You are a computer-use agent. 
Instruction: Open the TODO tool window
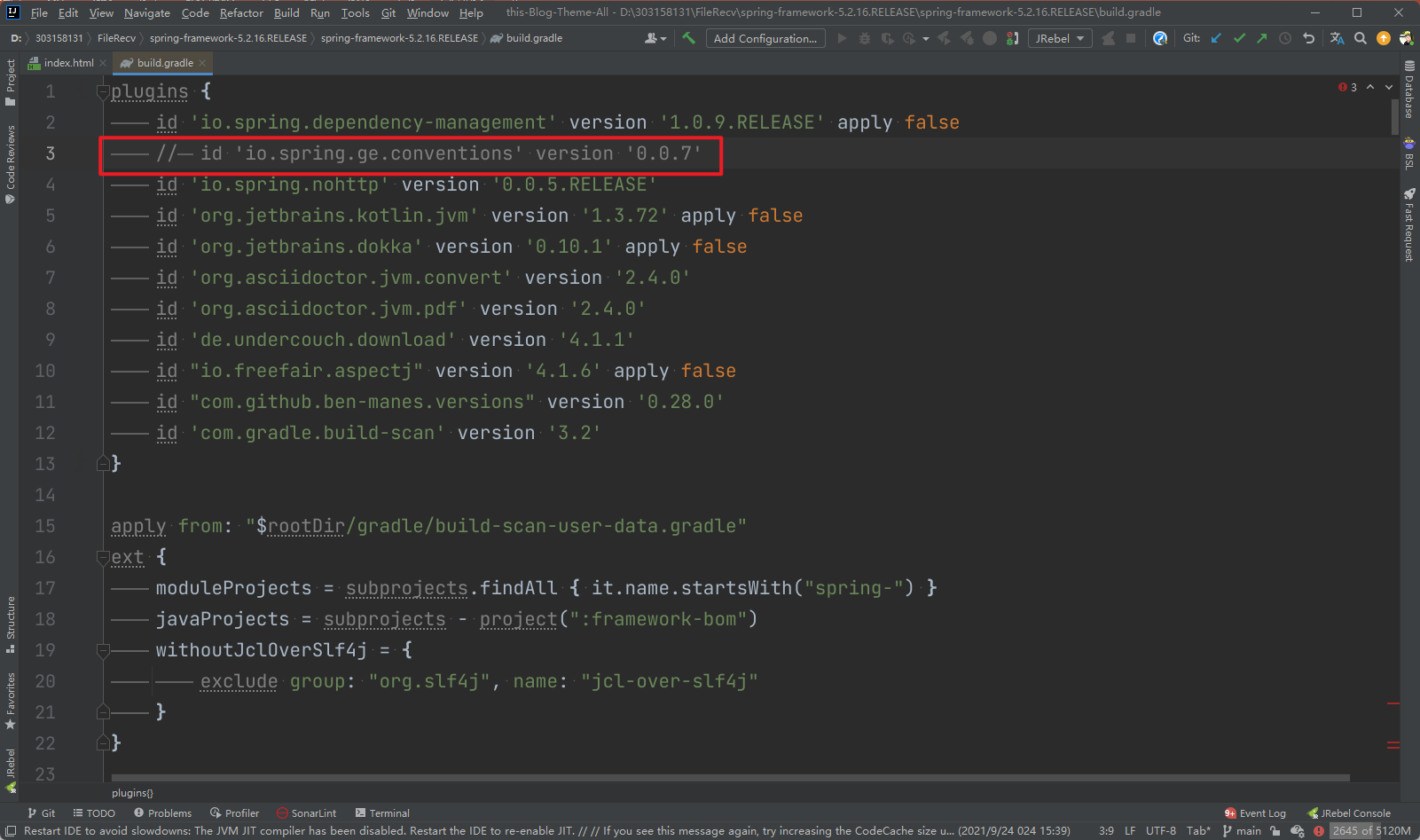(94, 813)
